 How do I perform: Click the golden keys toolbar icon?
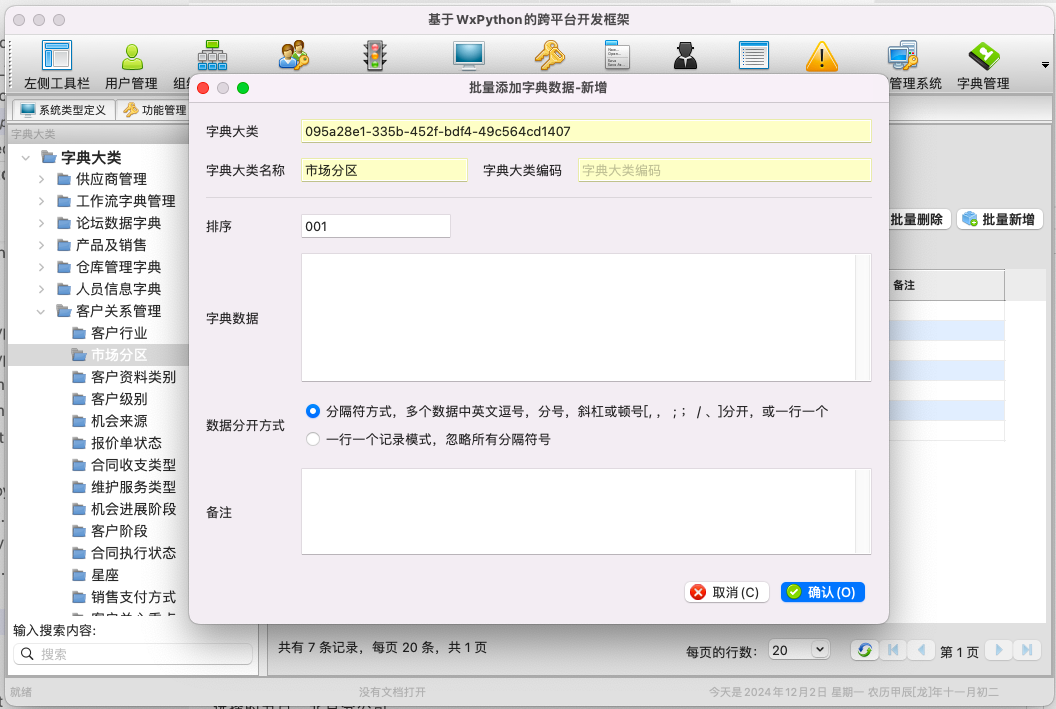(x=549, y=56)
